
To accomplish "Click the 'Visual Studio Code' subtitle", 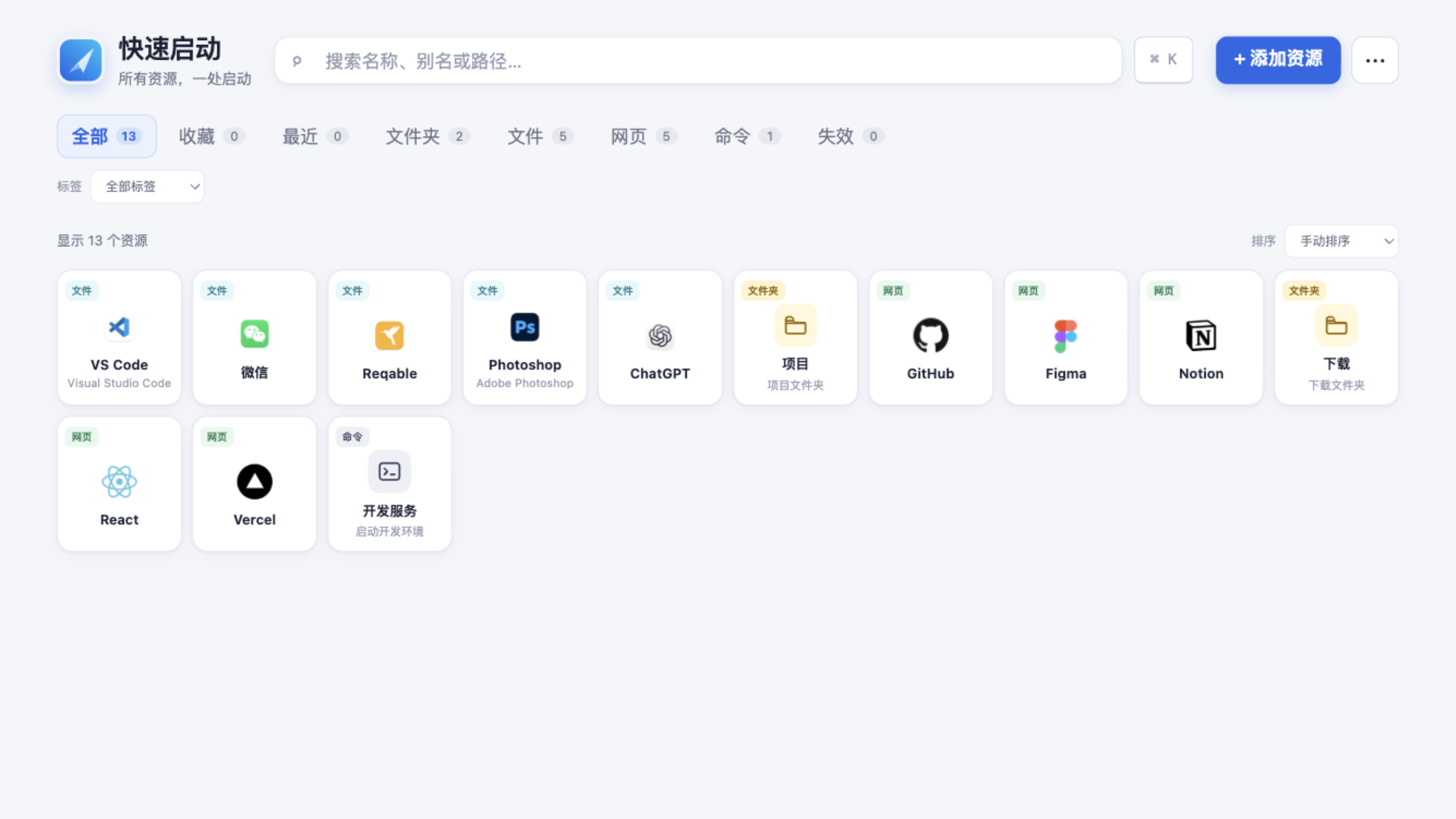I will point(119,383).
